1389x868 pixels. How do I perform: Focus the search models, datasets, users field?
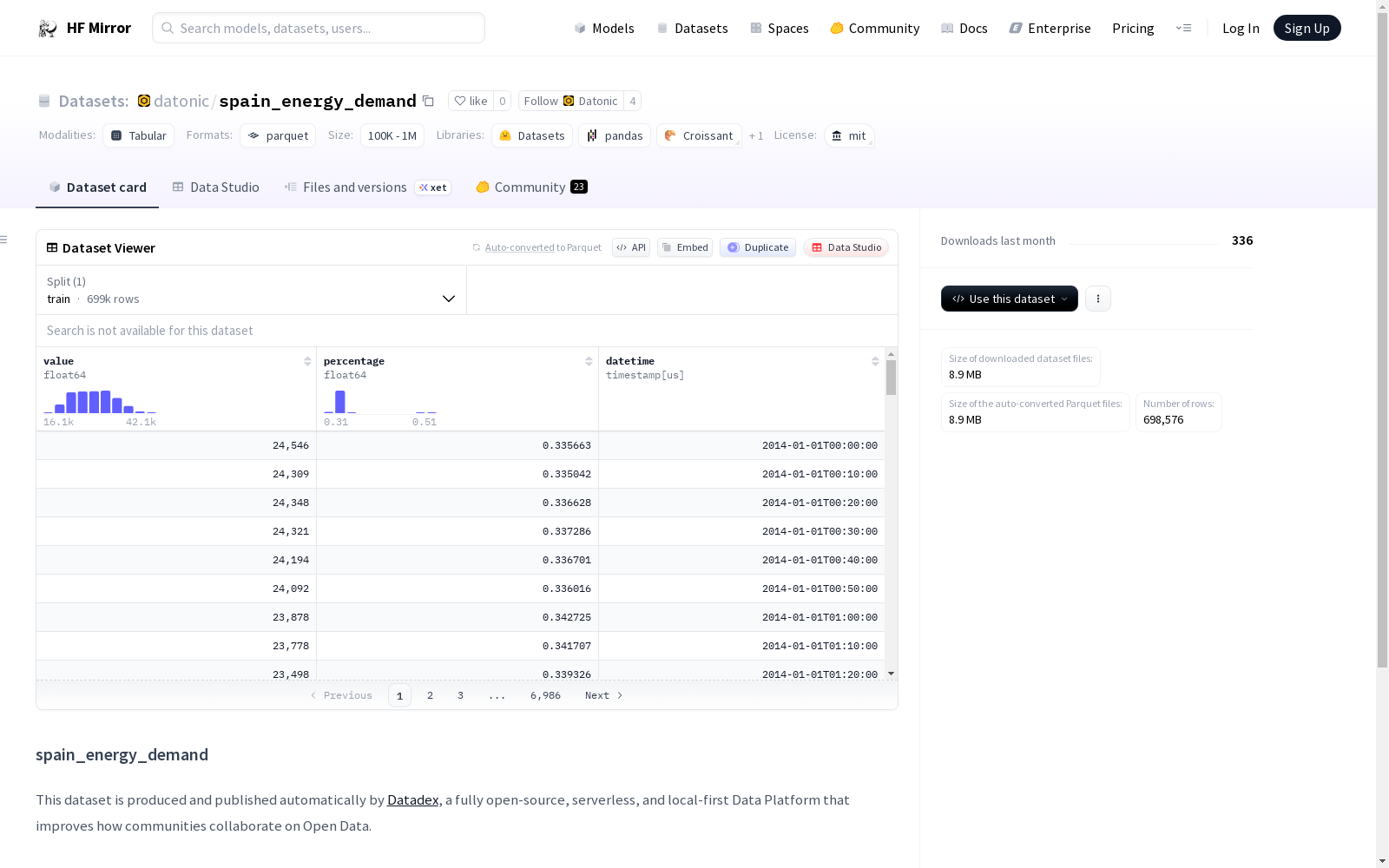(319, 28)
